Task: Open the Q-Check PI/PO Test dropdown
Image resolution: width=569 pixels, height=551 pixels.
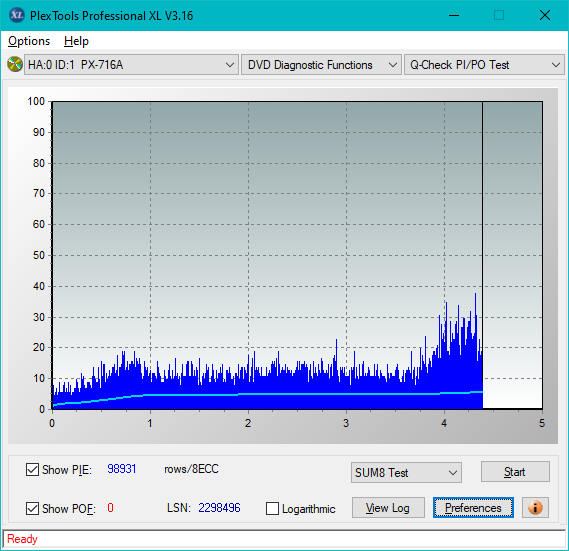Action: click(x=484, y=65)
